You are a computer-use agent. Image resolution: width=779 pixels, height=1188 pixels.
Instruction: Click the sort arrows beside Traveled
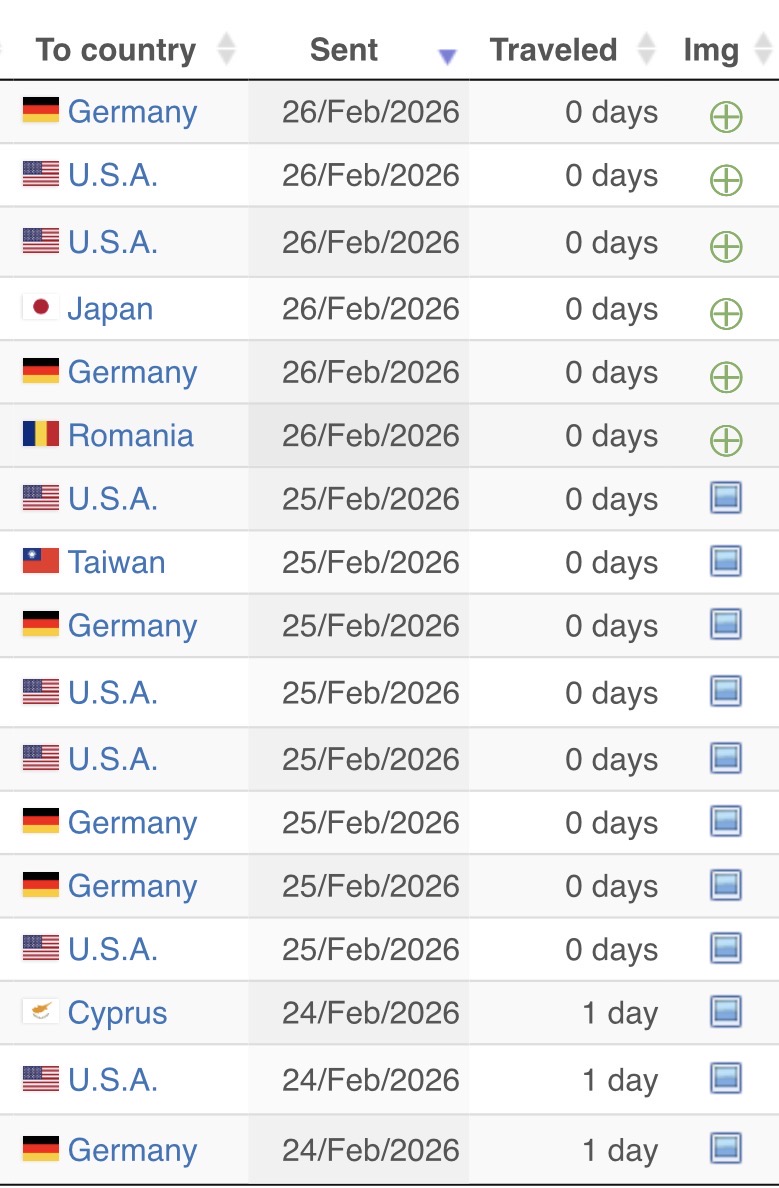[647, 49]
